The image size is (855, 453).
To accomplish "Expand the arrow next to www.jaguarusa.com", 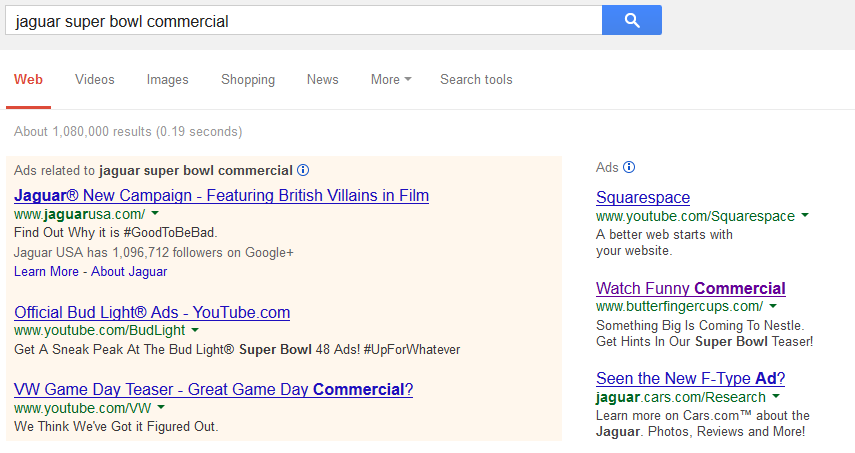I will [x=155, y=214].
